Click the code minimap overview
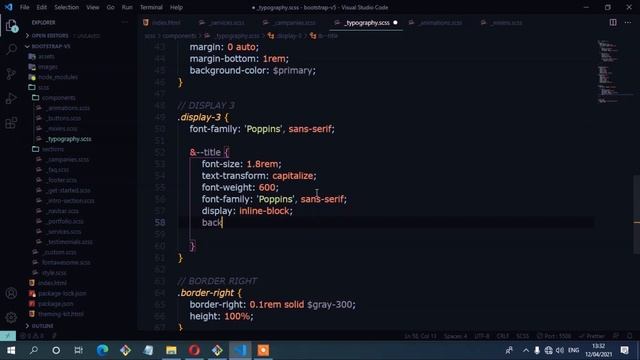 tap(615, 71)
